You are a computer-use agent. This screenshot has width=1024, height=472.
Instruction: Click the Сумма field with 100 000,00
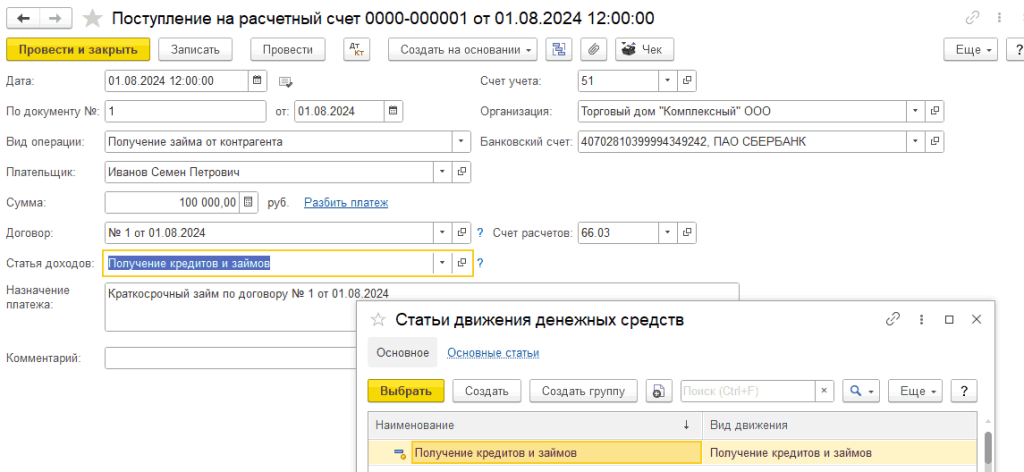172,202
